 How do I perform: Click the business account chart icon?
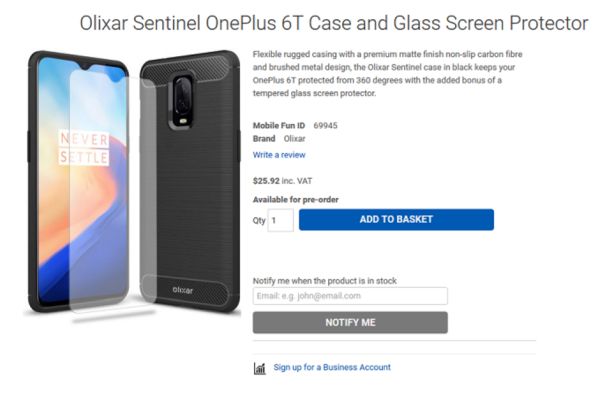pos(259,368)
